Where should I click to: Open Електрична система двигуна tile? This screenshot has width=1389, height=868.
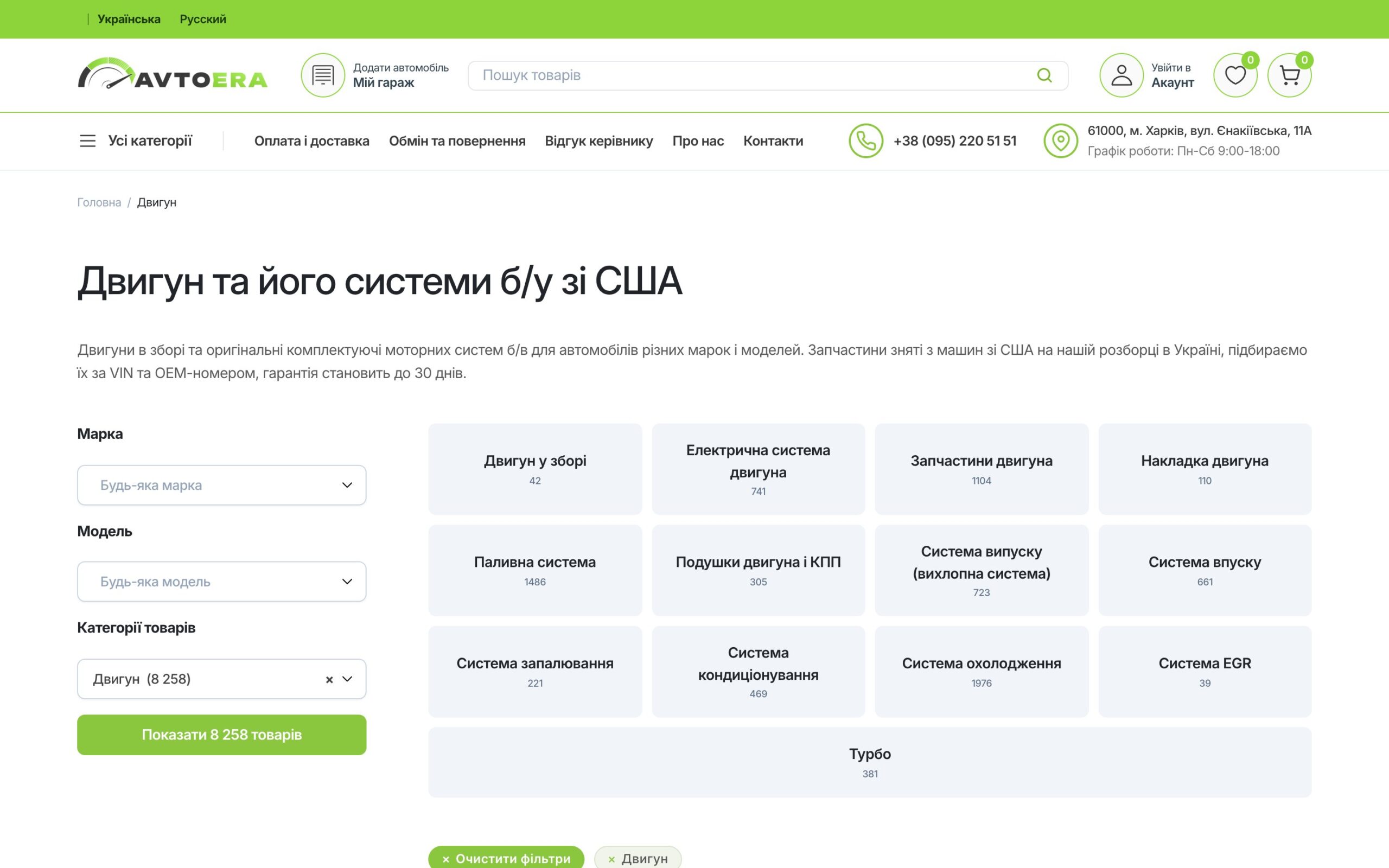[758, 469]
